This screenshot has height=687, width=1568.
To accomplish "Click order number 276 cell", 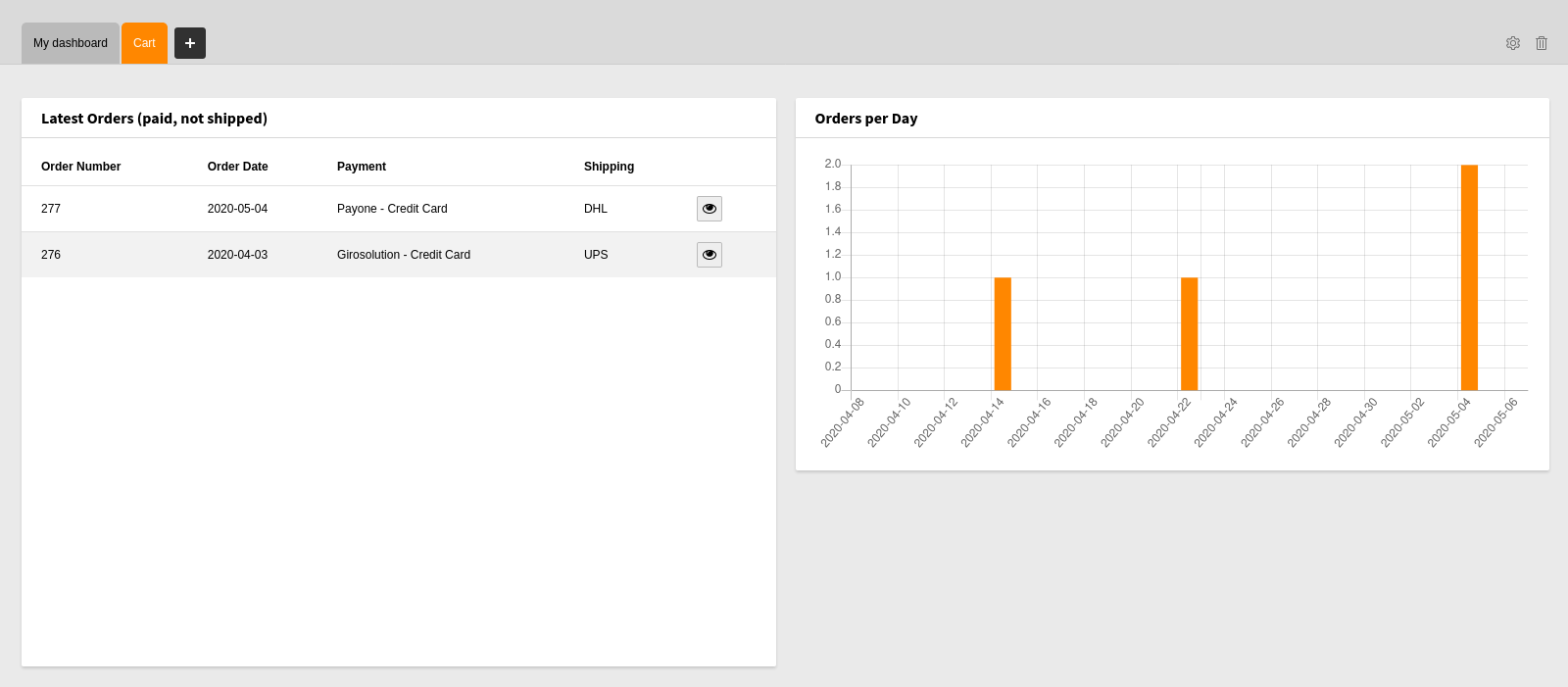I will (x=51, y=255).
